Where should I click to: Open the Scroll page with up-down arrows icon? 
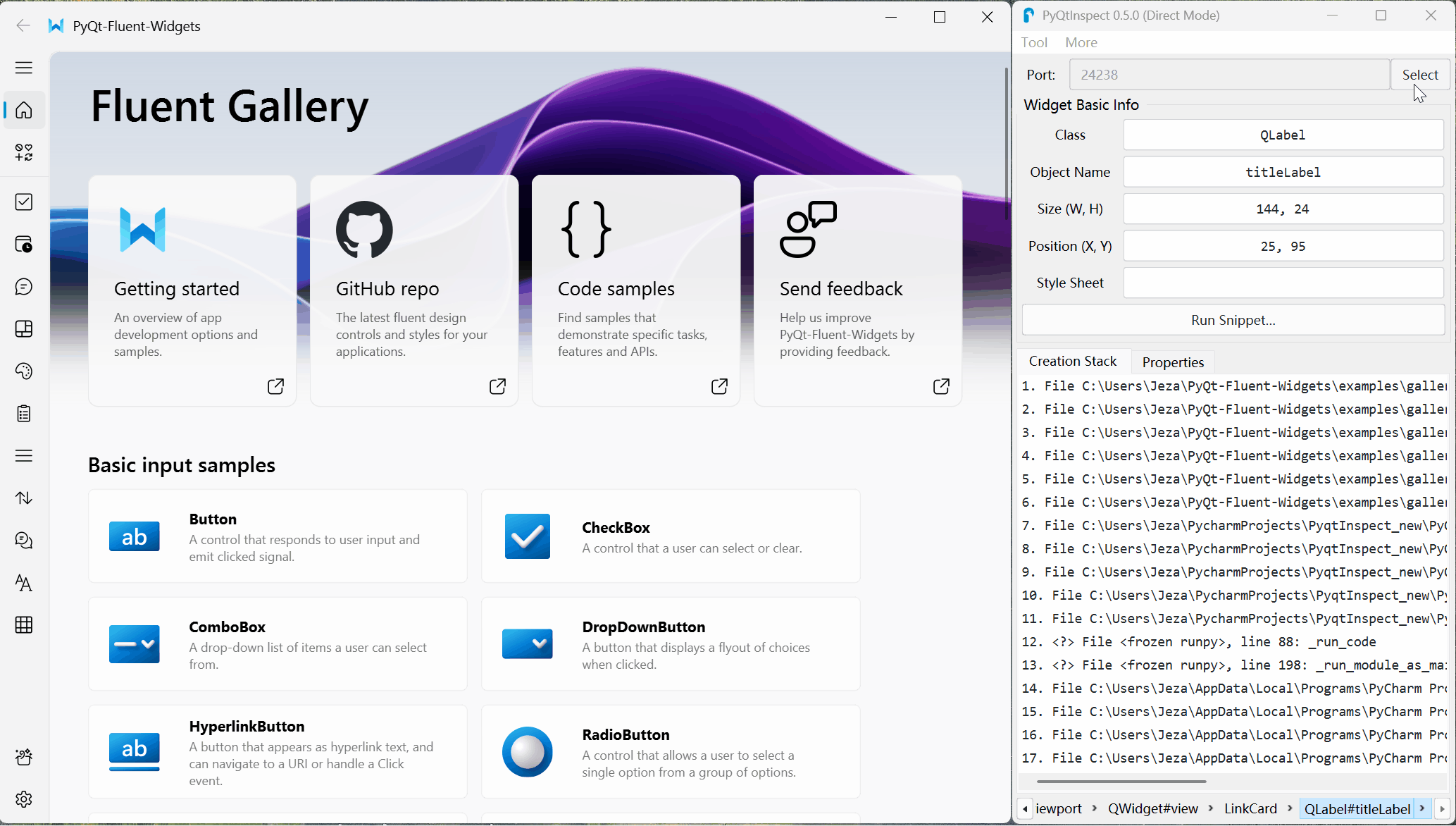coord(24,498)
